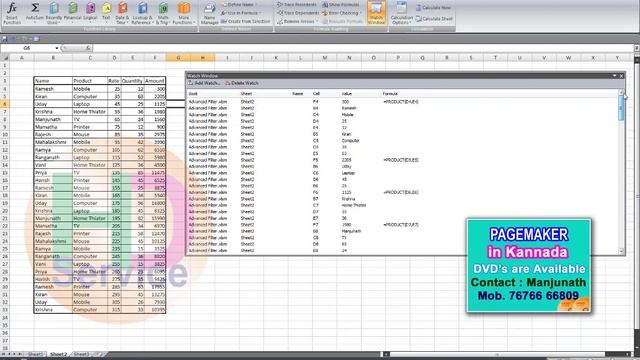640x360 pixels.
Task: Open the Text functions menu
Action: [x=106, y=13]
